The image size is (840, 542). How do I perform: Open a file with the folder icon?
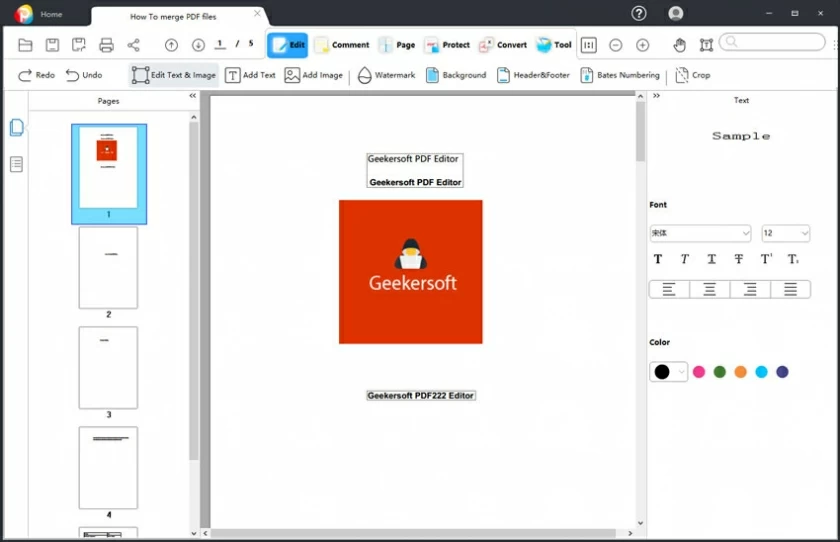coord(25,45)
